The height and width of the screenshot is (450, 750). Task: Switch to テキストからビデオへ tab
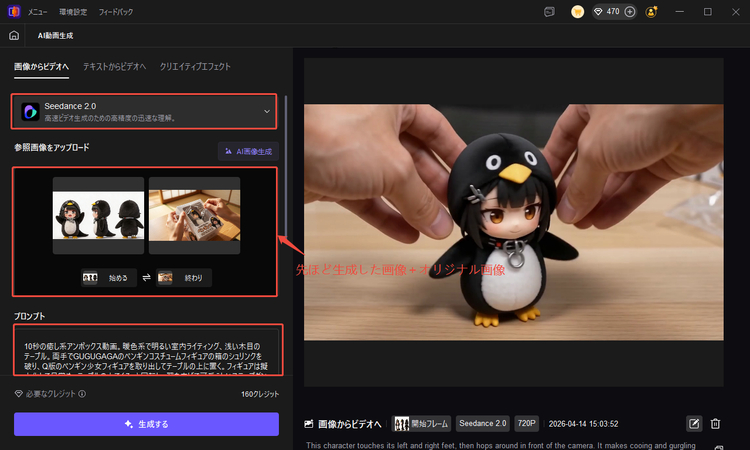coord(114,66)
